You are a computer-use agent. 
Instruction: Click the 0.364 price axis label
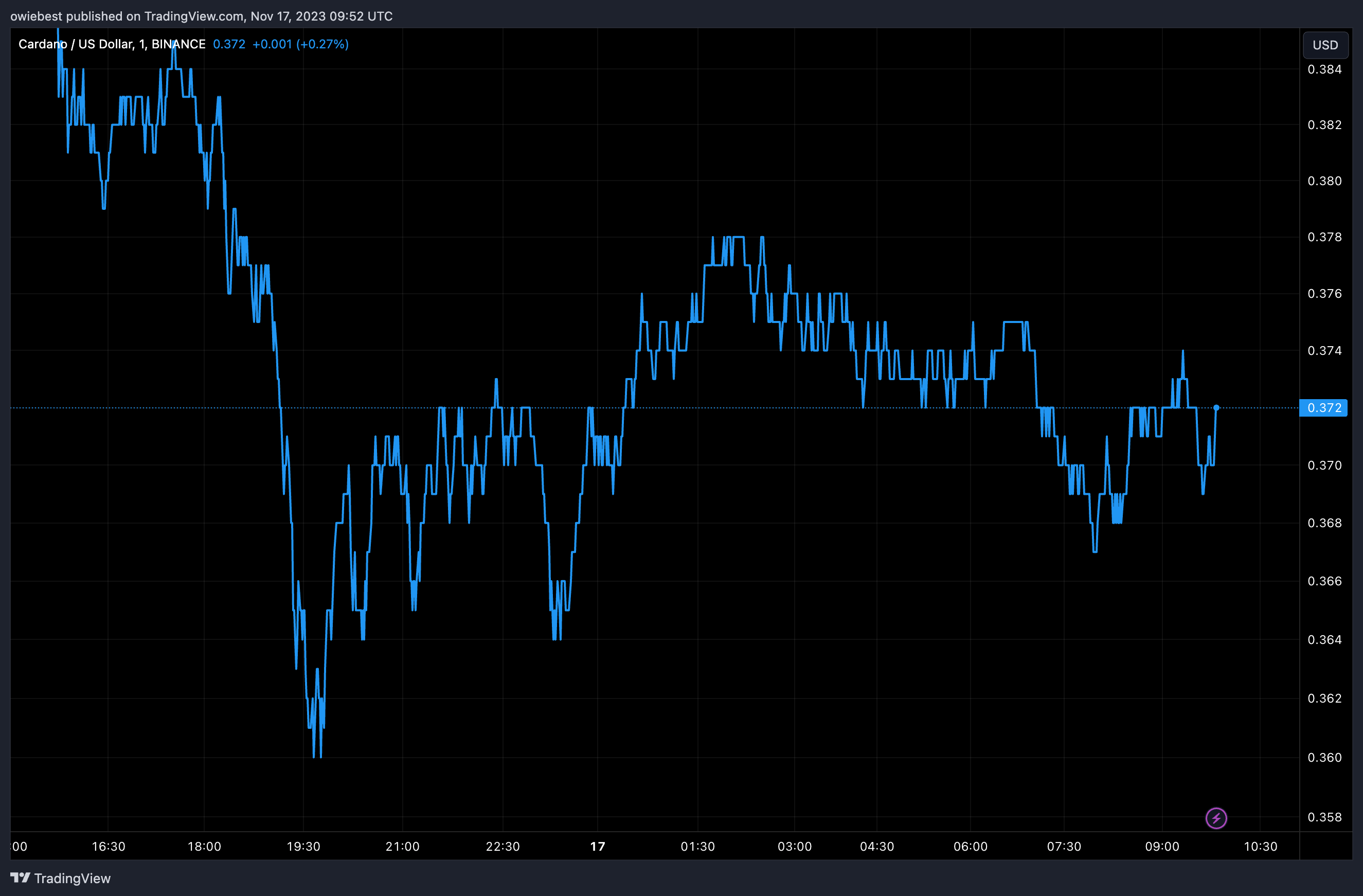tap(1324, 639)
